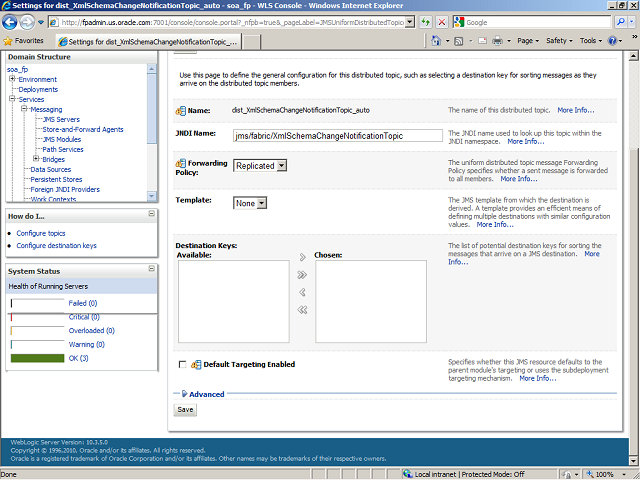Click the browser Stop icon next to Refresh
Image resolution: width=640 pixels, height=480 pixels.
tap(443, 22)
